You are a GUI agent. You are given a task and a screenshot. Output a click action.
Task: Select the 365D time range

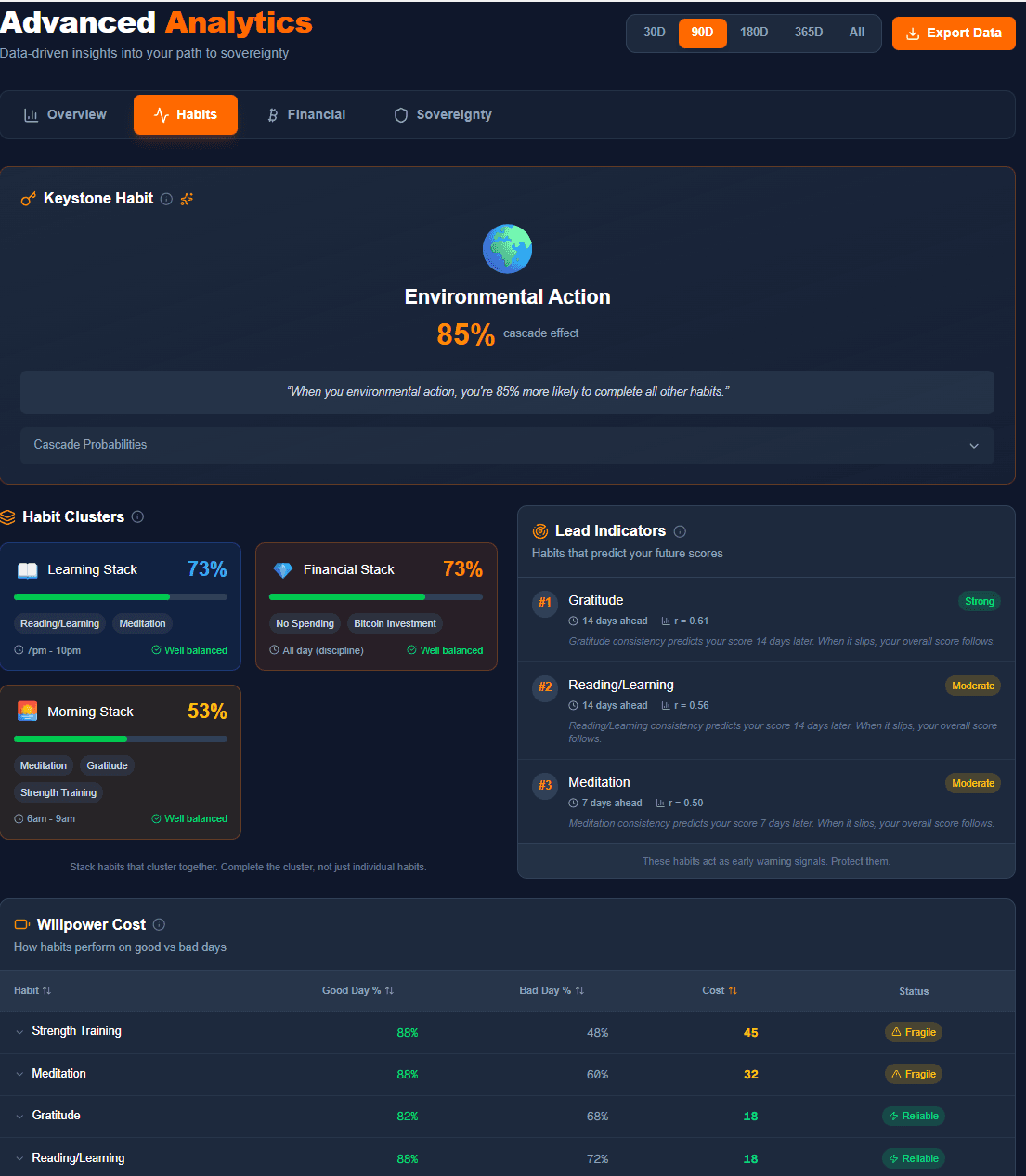[808, 32]
